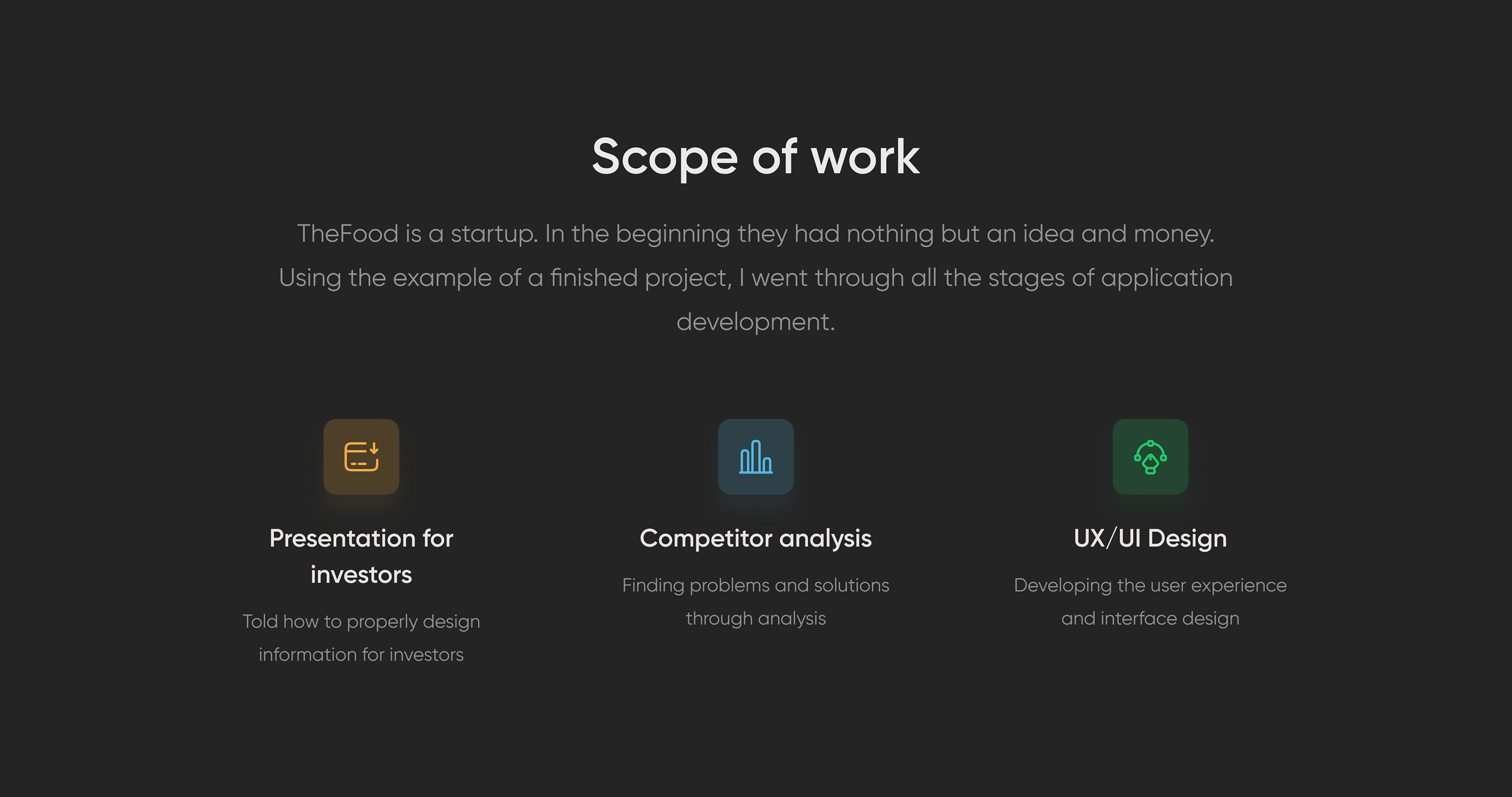Open the "UX/UI Design" title
This screenshot has width=1512, height=797.
click(x=1150, y=538)
